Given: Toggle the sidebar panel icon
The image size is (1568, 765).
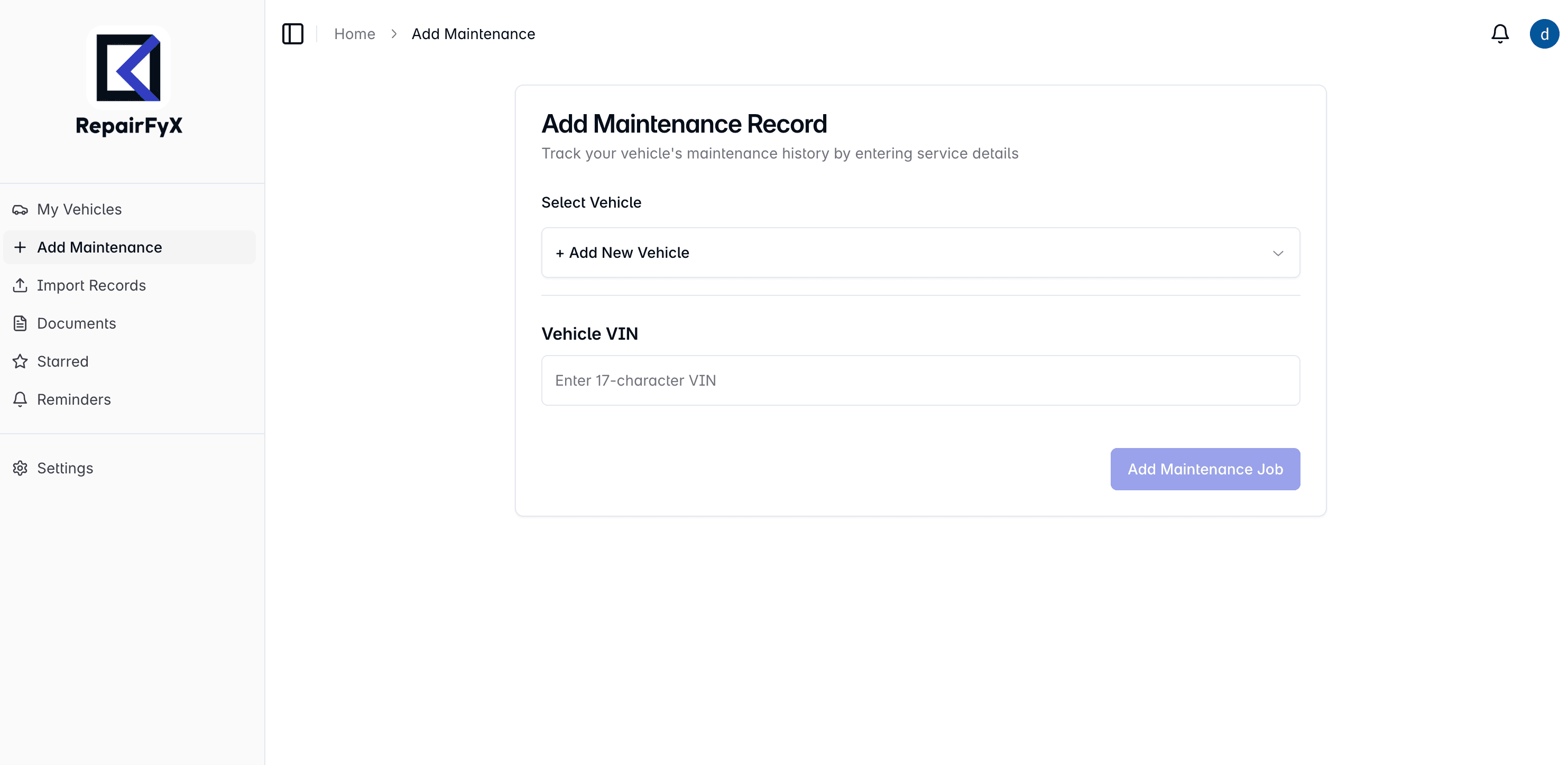Looking at the screenshot, I should [293, 34].
